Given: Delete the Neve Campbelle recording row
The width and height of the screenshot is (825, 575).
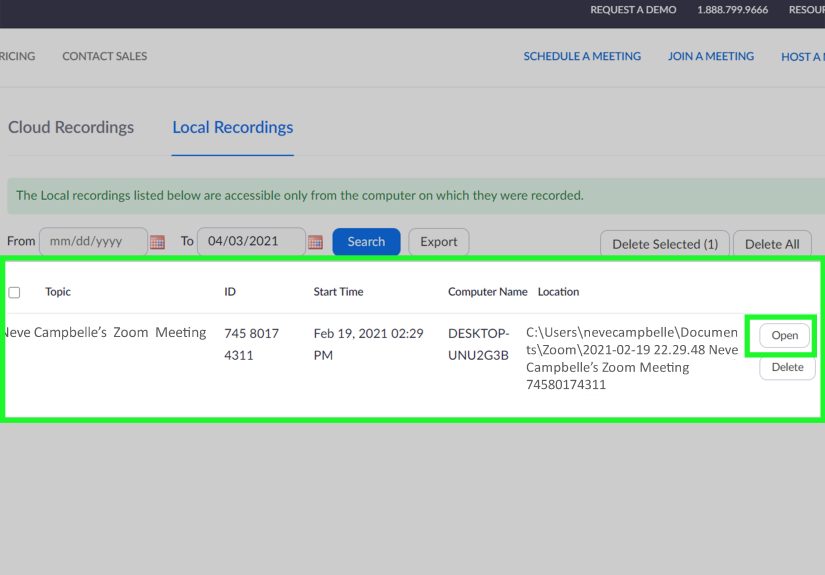Looking at the screenshot, I should tap(787, 367).
